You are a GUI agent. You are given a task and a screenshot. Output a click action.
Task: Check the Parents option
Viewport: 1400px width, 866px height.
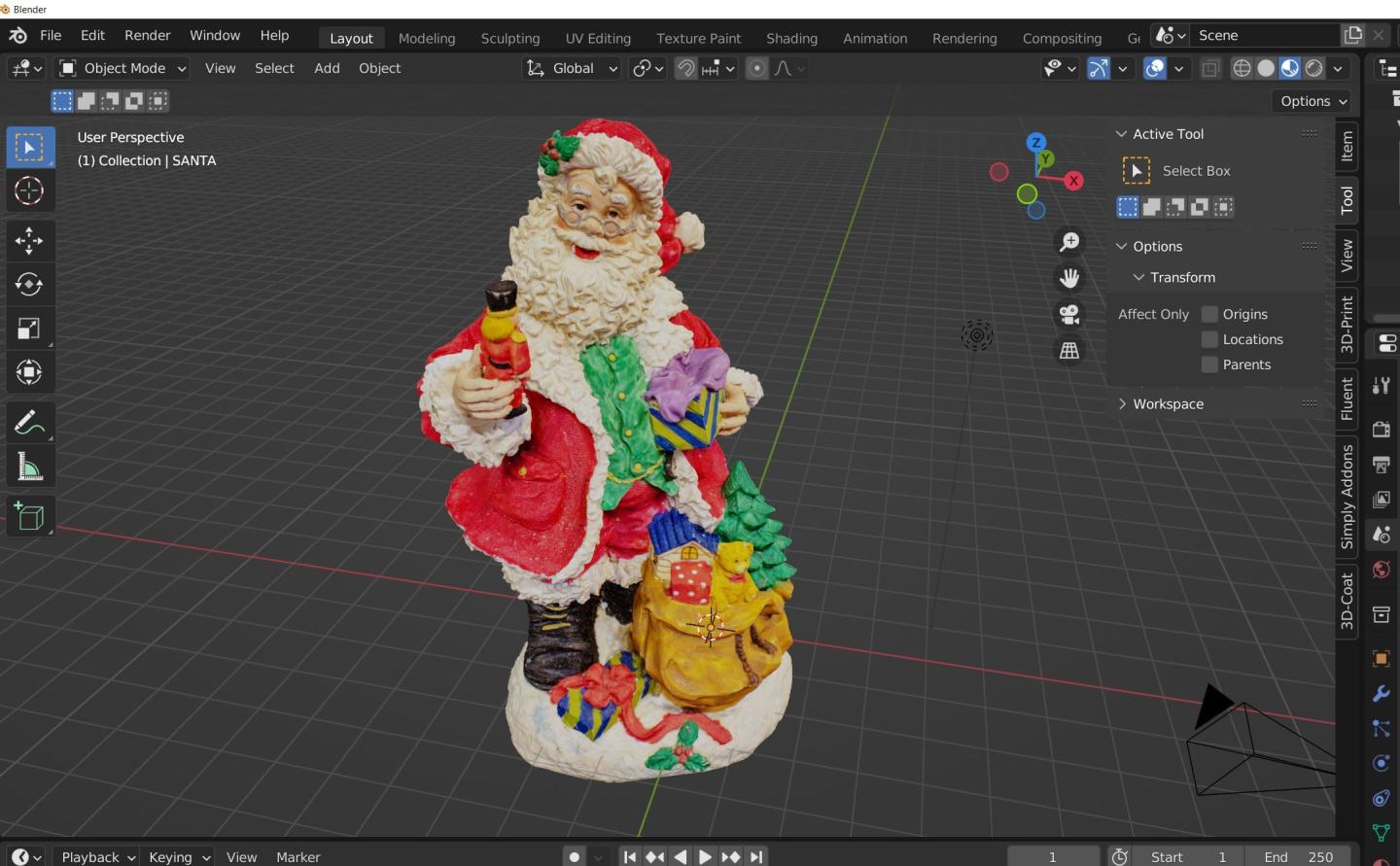1210,364
